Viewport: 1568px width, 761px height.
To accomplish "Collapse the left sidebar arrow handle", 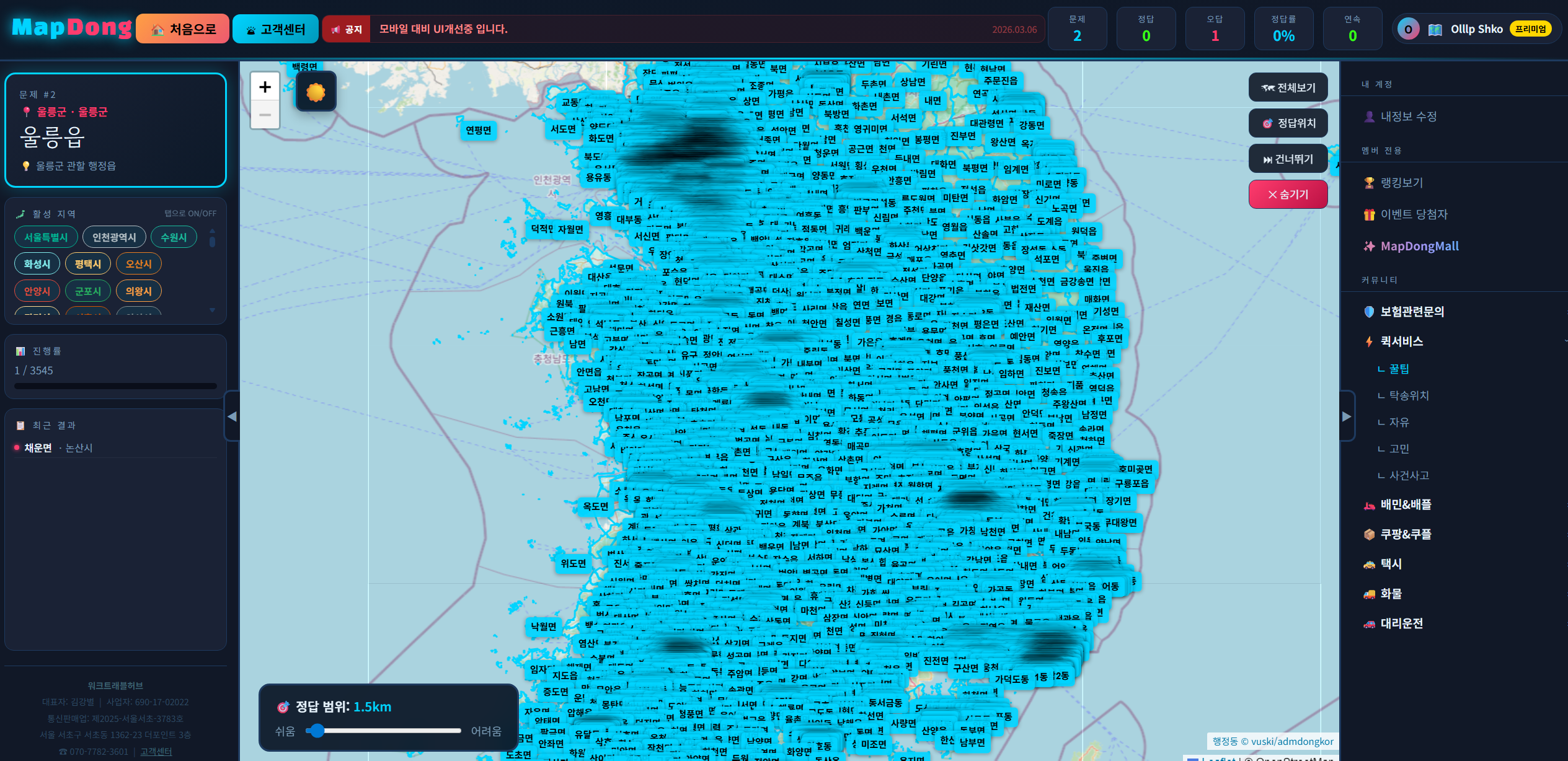I will 232,416.
